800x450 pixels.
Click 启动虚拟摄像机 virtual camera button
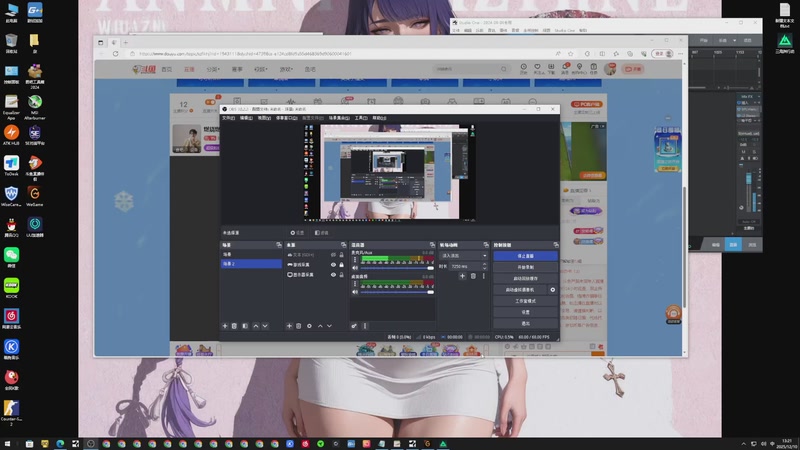tap(519, 290)
